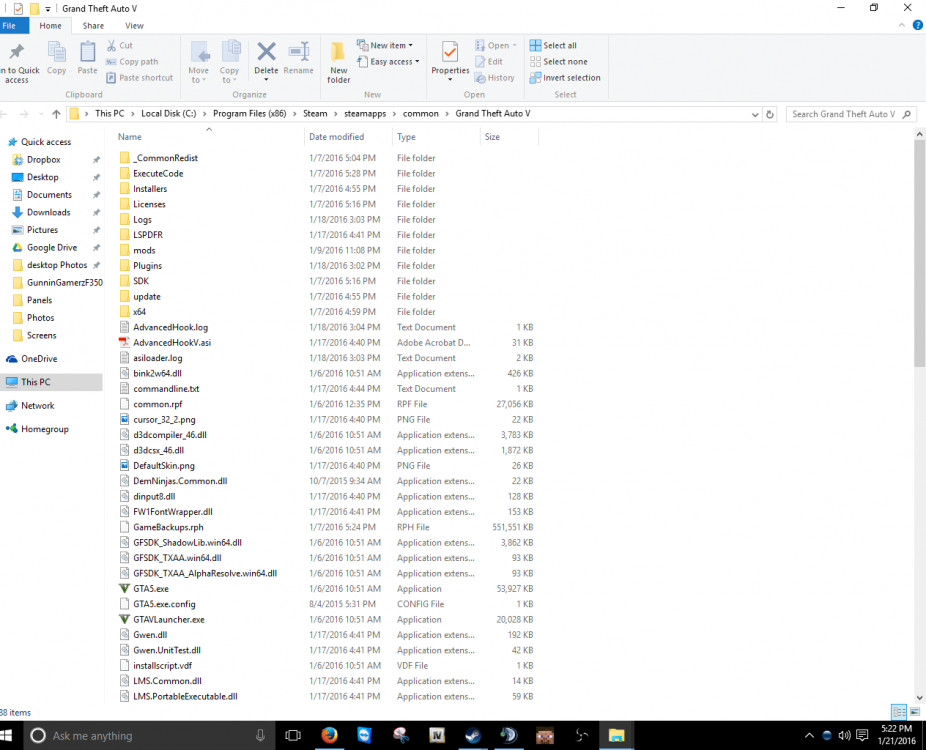
Task: Click the Cut scissors icon
Action: click(x=112, y=45)
